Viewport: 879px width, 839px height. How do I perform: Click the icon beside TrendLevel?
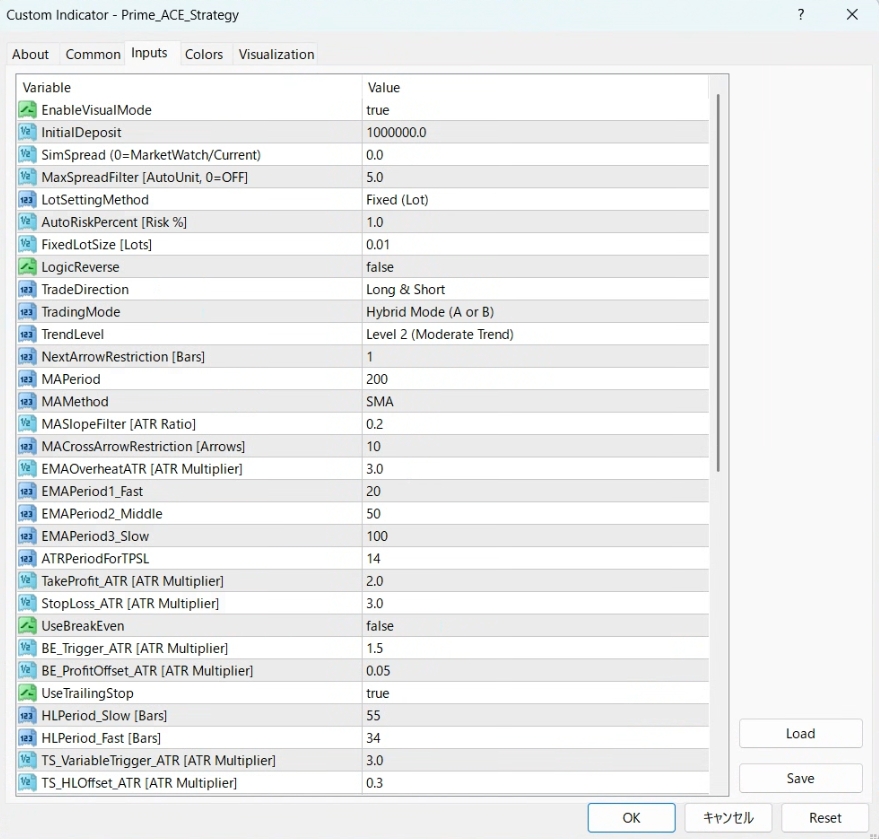pos(27,334)
